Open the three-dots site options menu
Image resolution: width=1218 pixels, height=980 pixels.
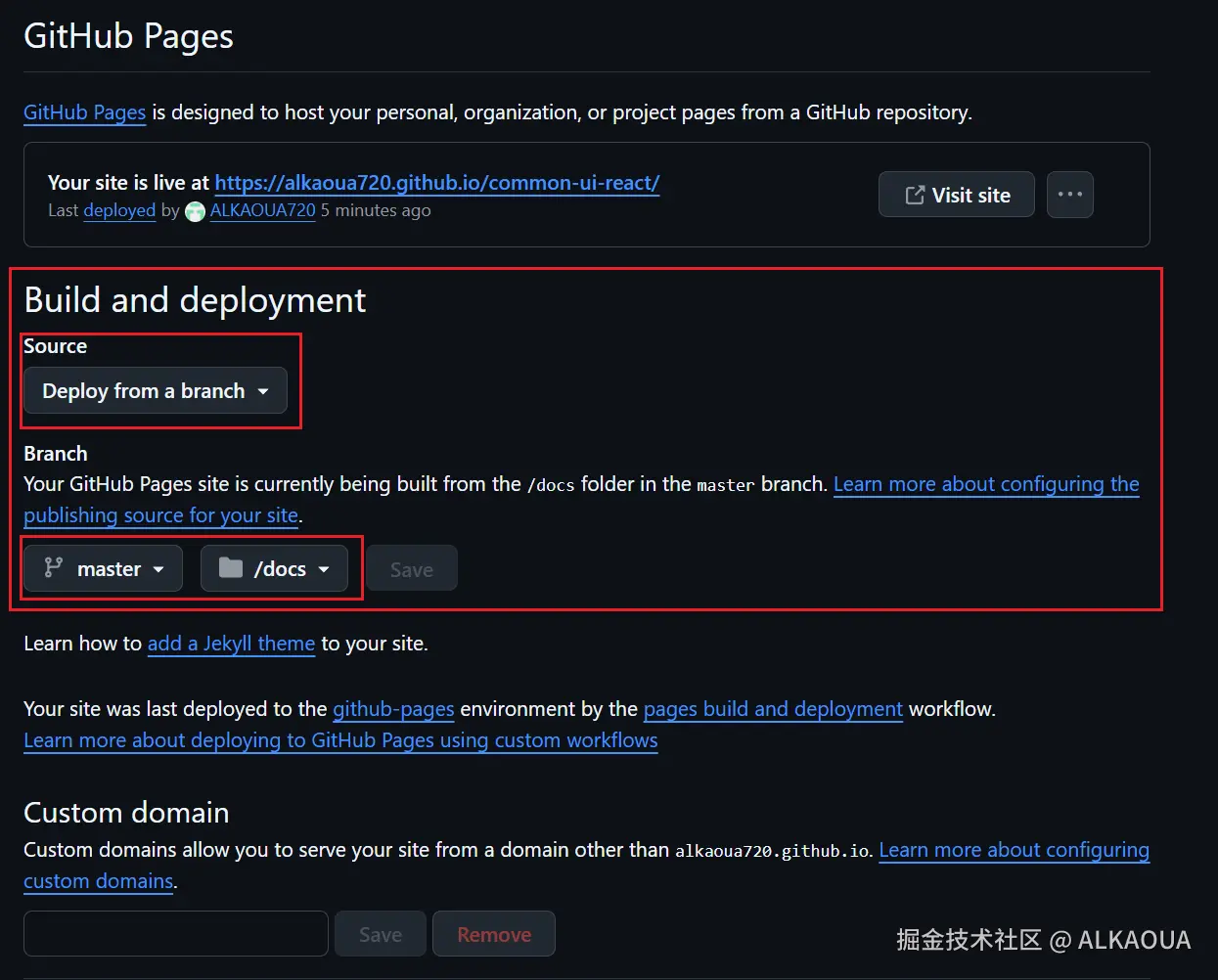(x=1069, y=195)
